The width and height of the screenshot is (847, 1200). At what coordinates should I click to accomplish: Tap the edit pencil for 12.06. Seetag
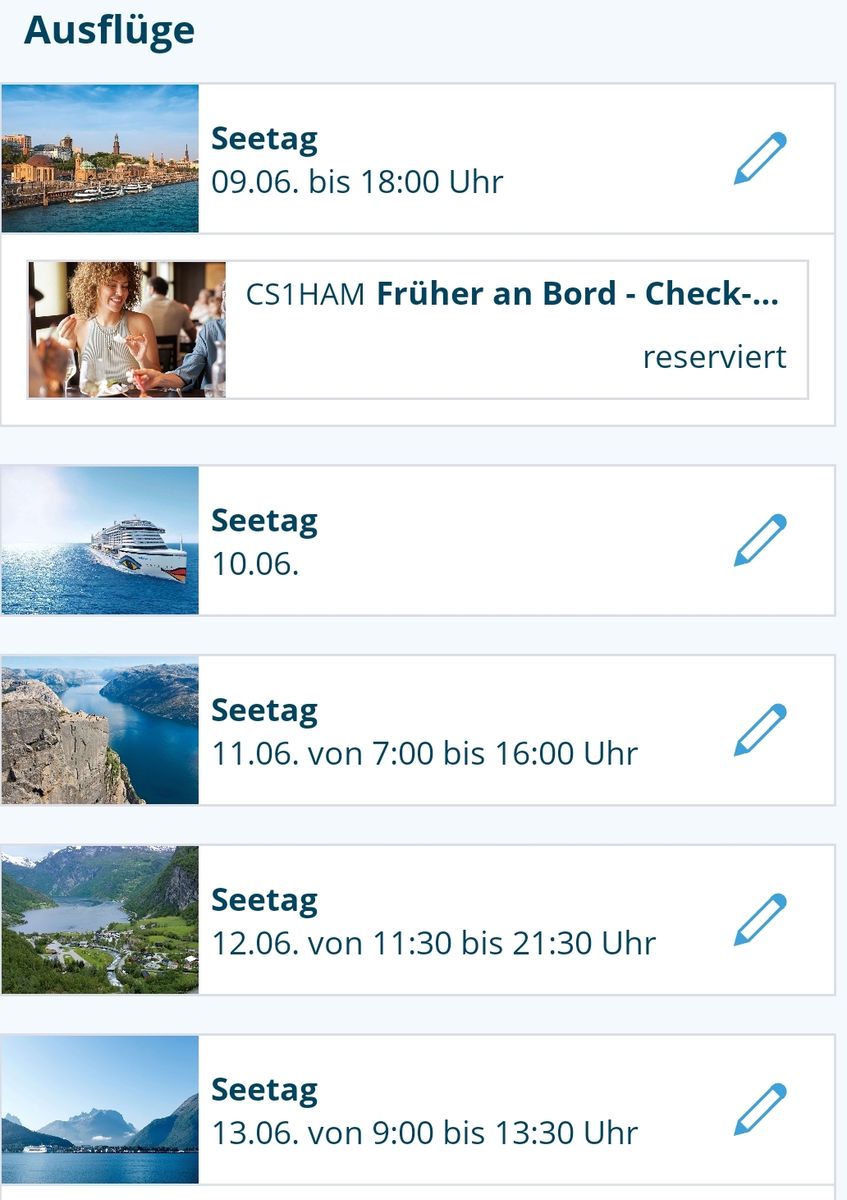tap(760, 920)
